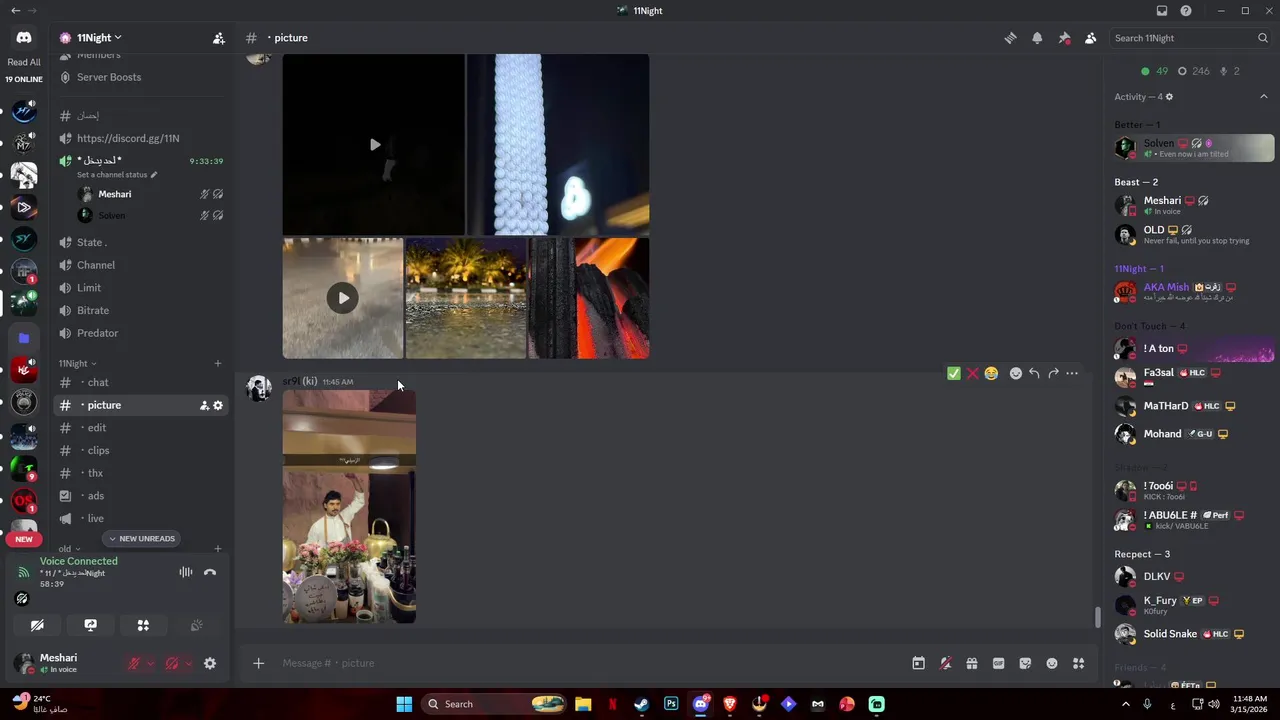Edit picture channel settings gear
Viewport: 1280px width, 720px height.
[218, 405]
